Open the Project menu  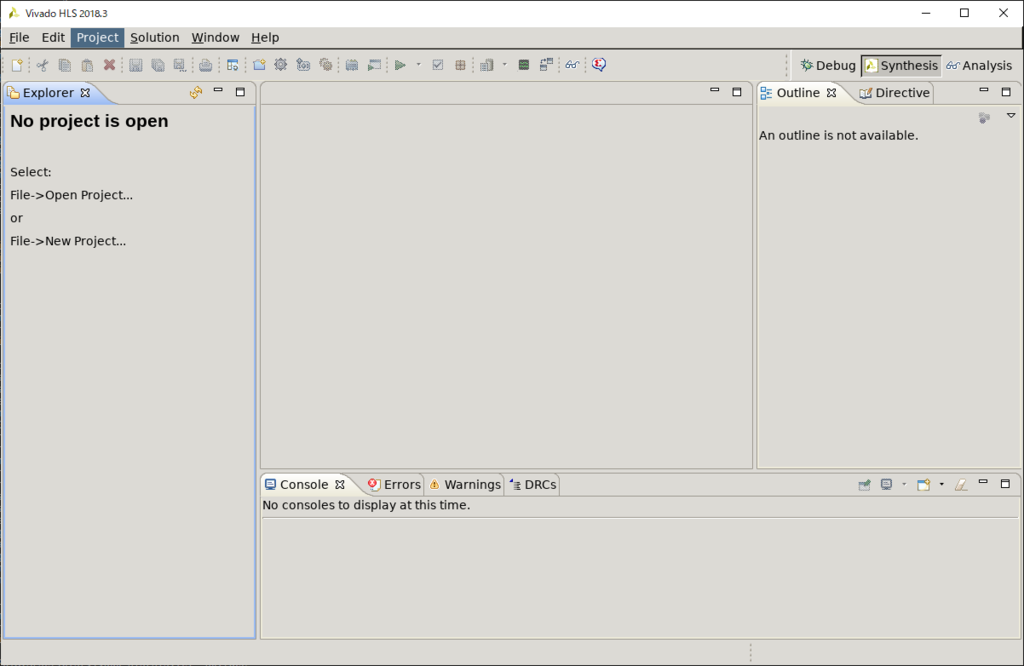(97, 37)
